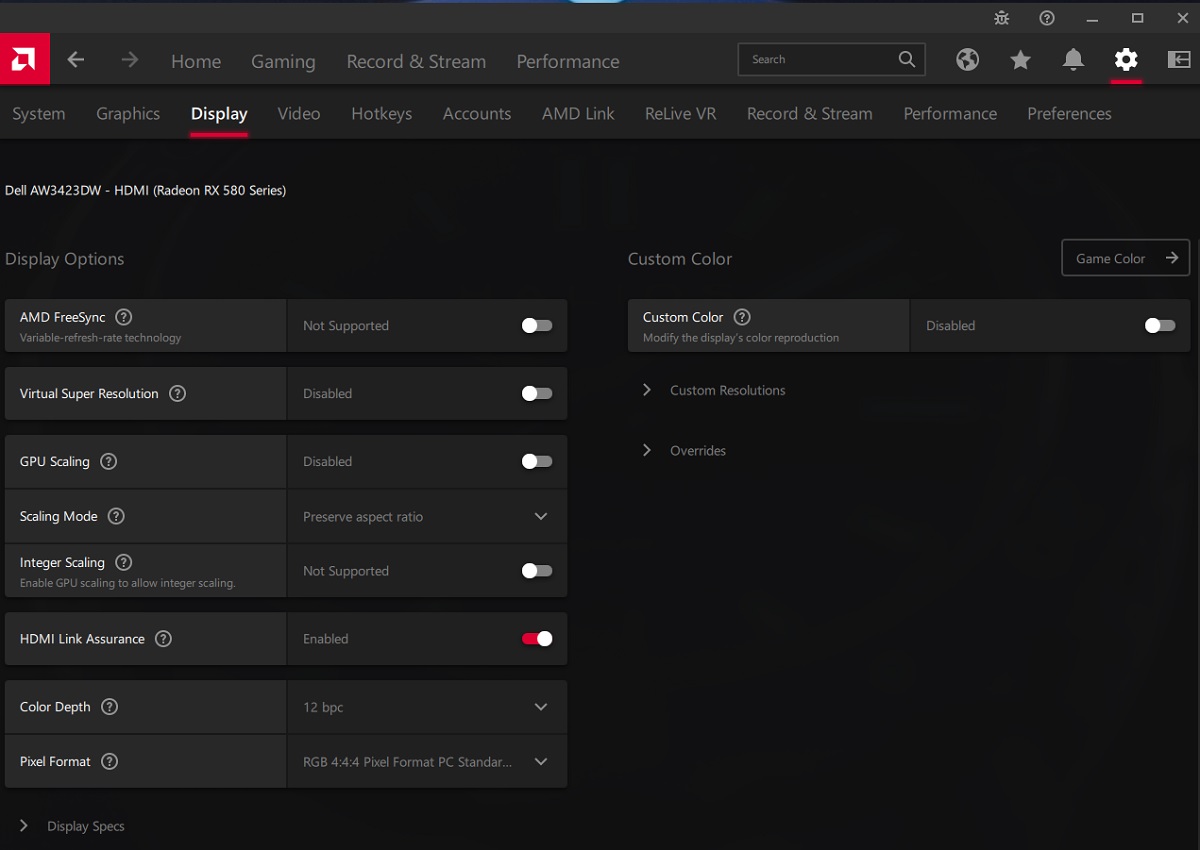Show Integer Scaling help icon

pos(124,562)
